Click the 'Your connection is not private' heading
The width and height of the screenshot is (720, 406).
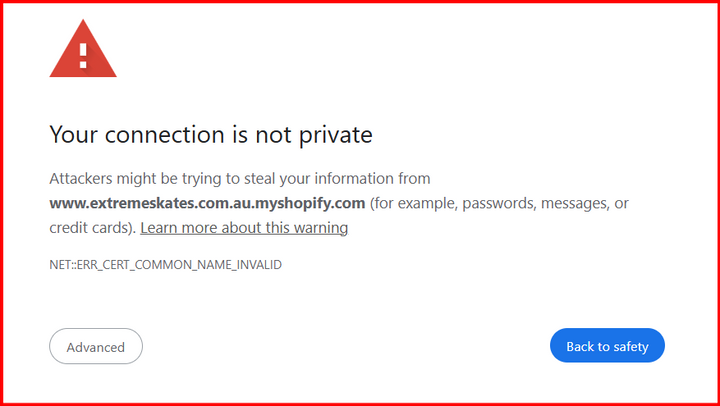[x=211, y=134]
